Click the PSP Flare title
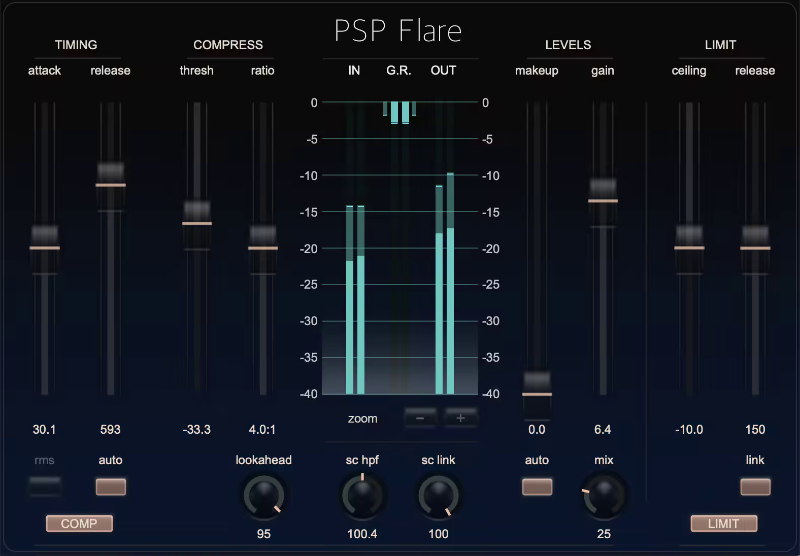Image resolution: width=800 pixels, height=556 pixels. 398,31
